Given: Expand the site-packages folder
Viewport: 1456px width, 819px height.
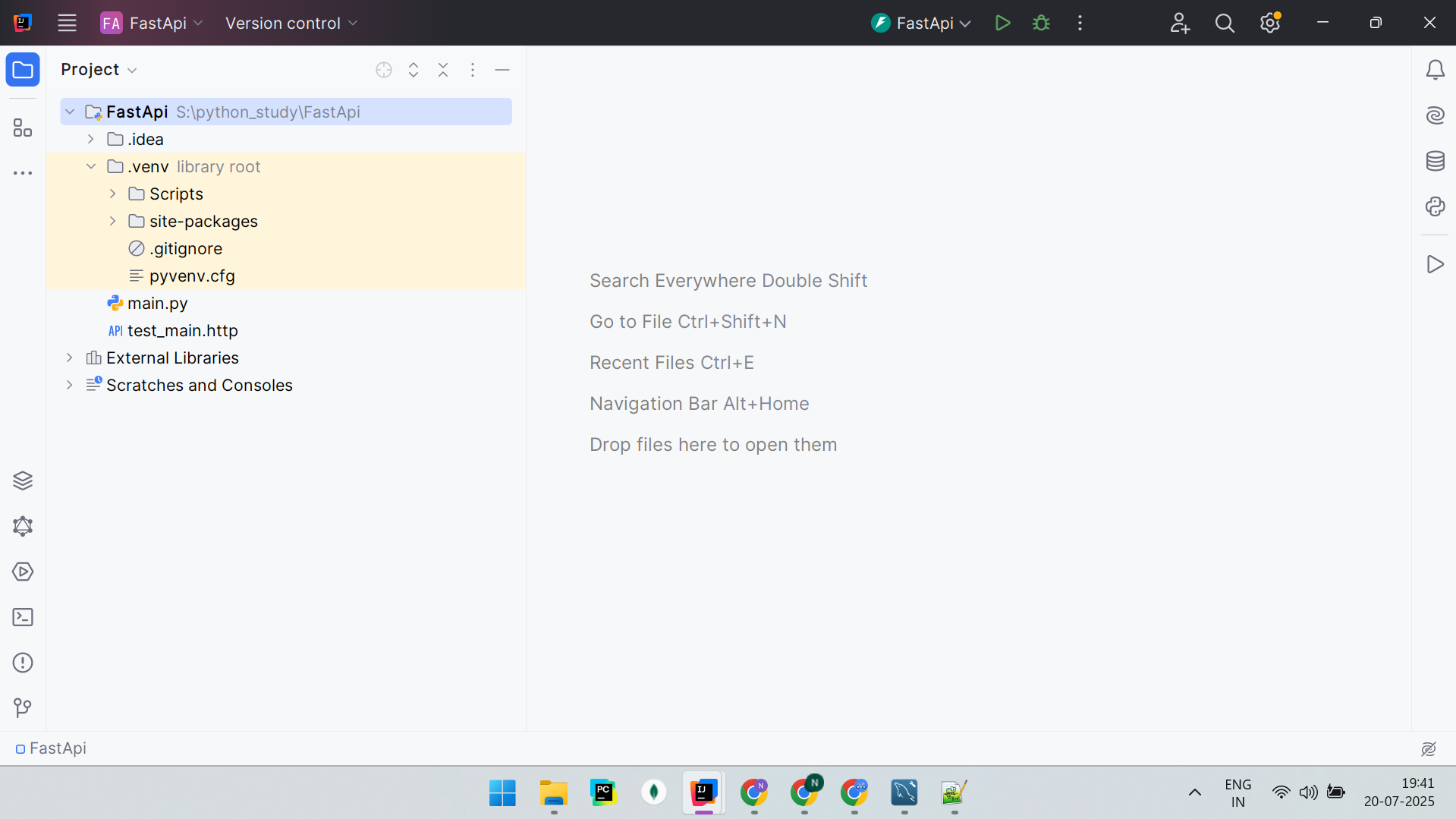Looking at the screenshot, I should coord(112,221).
